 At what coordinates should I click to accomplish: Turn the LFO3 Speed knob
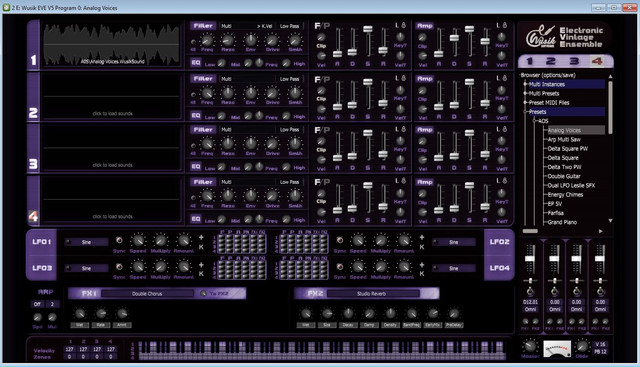click(138, 267)
